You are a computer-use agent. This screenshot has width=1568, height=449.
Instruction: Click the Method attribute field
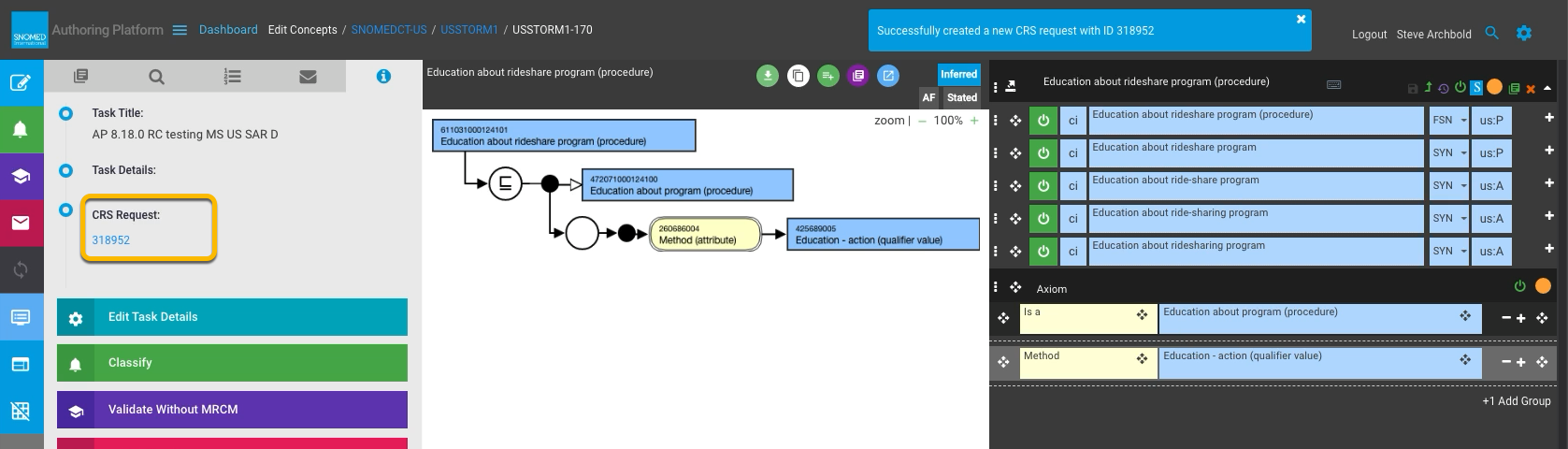pyautogui.click(x=1087, y=363)
